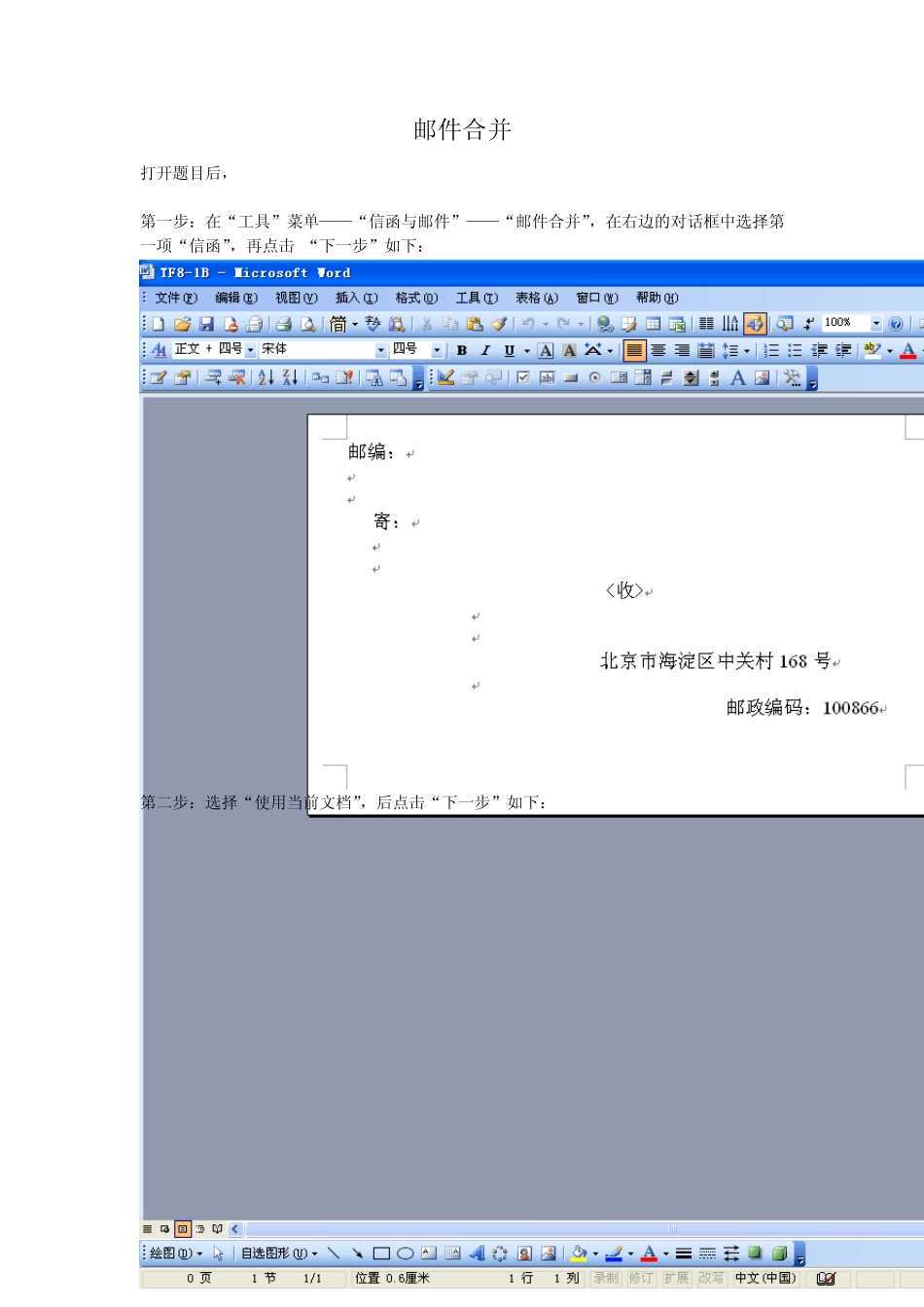Click the New Blank Document icon
Screen dimensions: 924x1307
(159, 324)
